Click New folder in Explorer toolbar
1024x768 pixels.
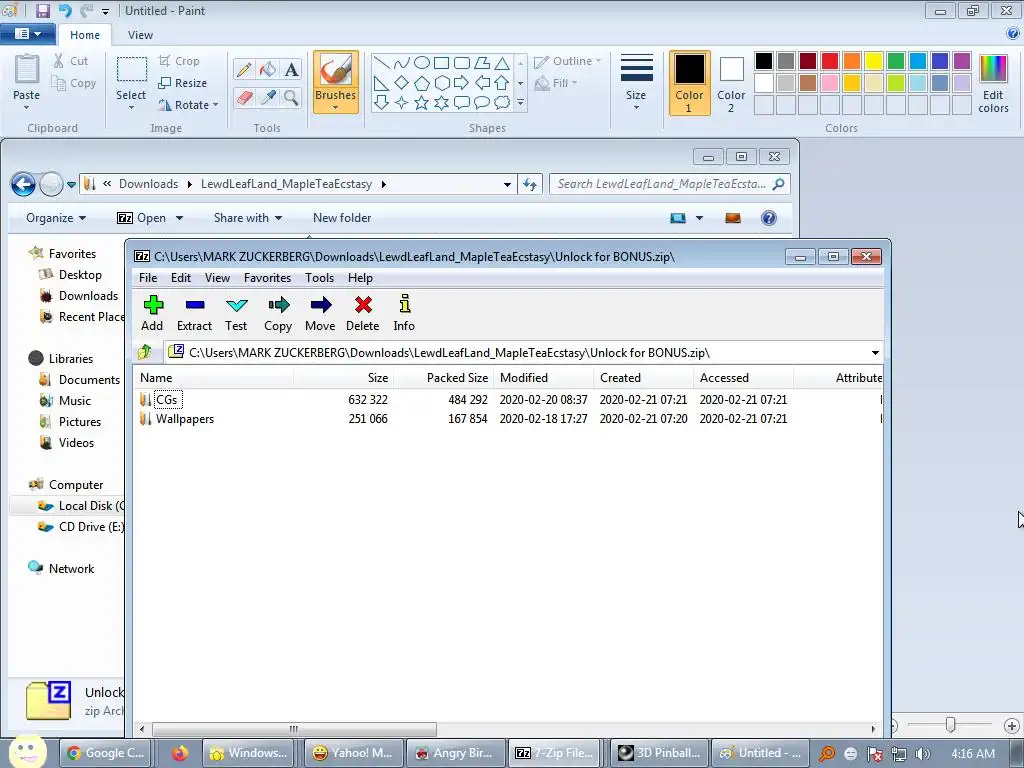pyautogui.click(x=342, y=218)
